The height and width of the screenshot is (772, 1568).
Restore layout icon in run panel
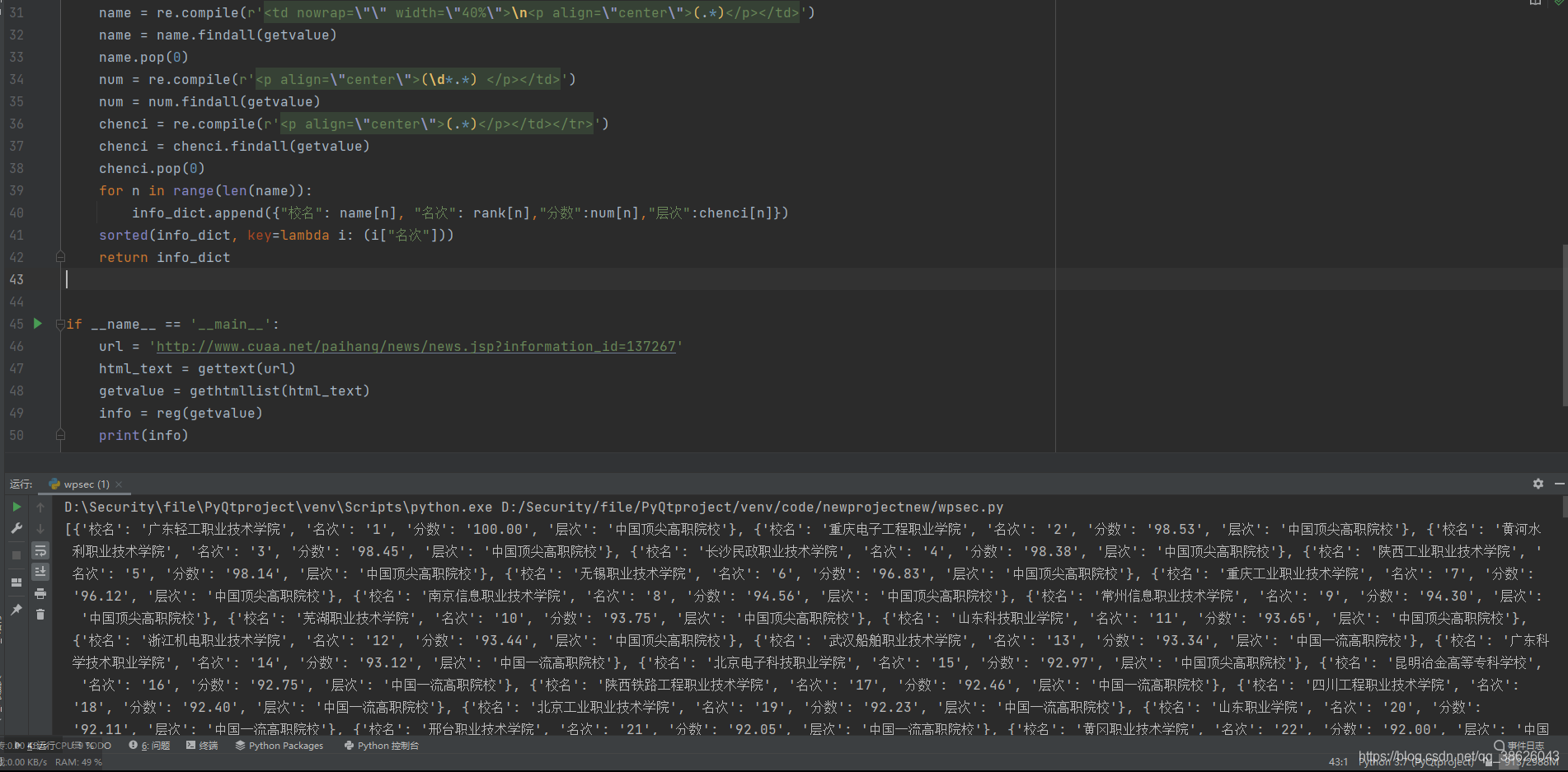click(16, 582)
